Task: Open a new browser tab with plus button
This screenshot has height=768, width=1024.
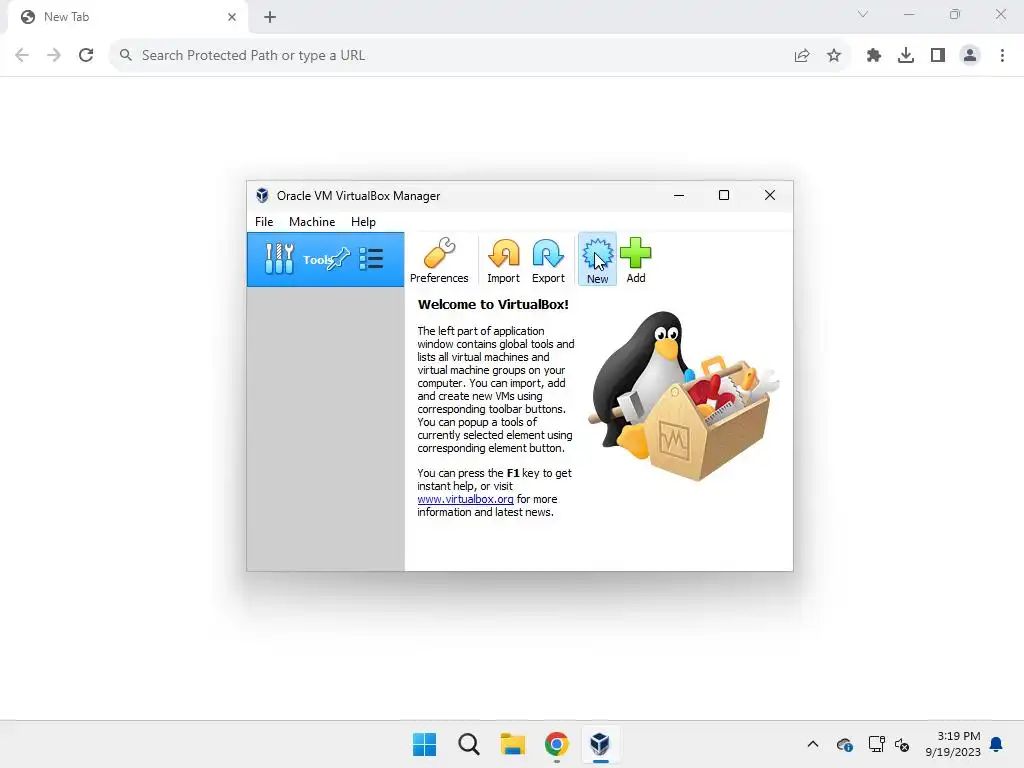Action: tap(270, 17)
